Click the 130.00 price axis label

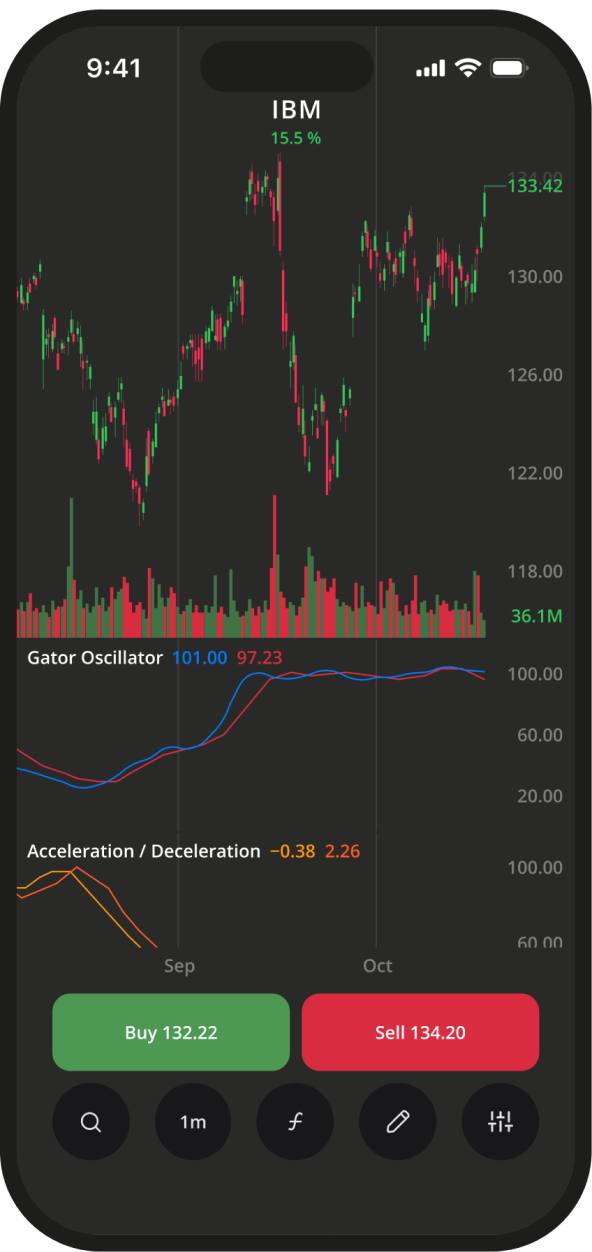pos(535,277)
